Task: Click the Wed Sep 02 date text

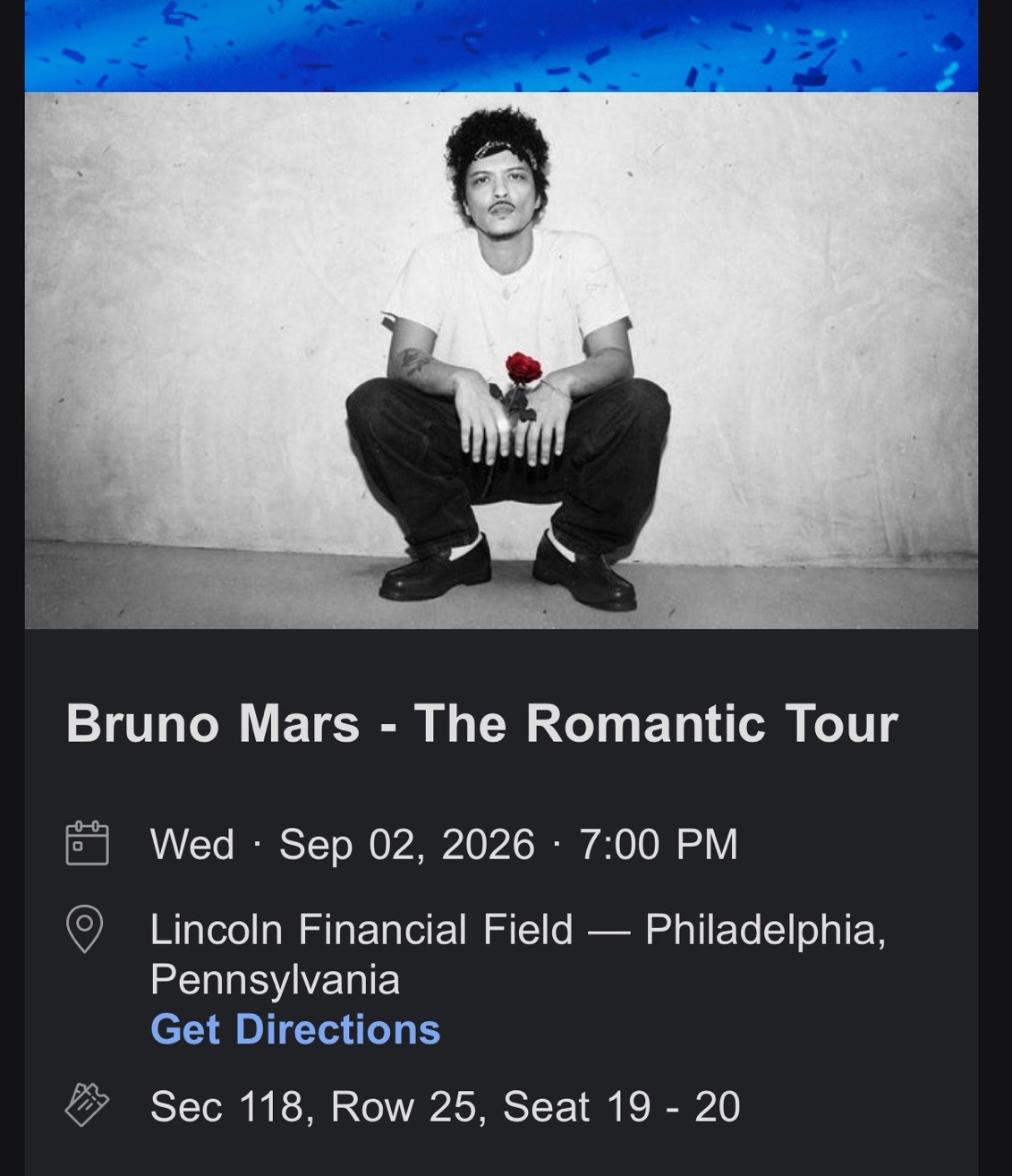Action: tap(445, 842)
